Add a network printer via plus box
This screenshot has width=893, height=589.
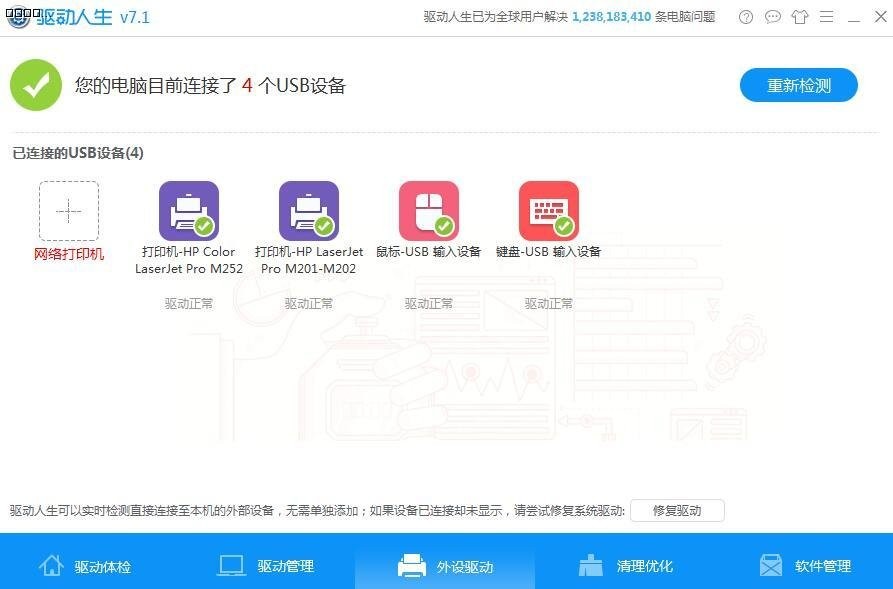pyautogui.click(x=69, y=211)
